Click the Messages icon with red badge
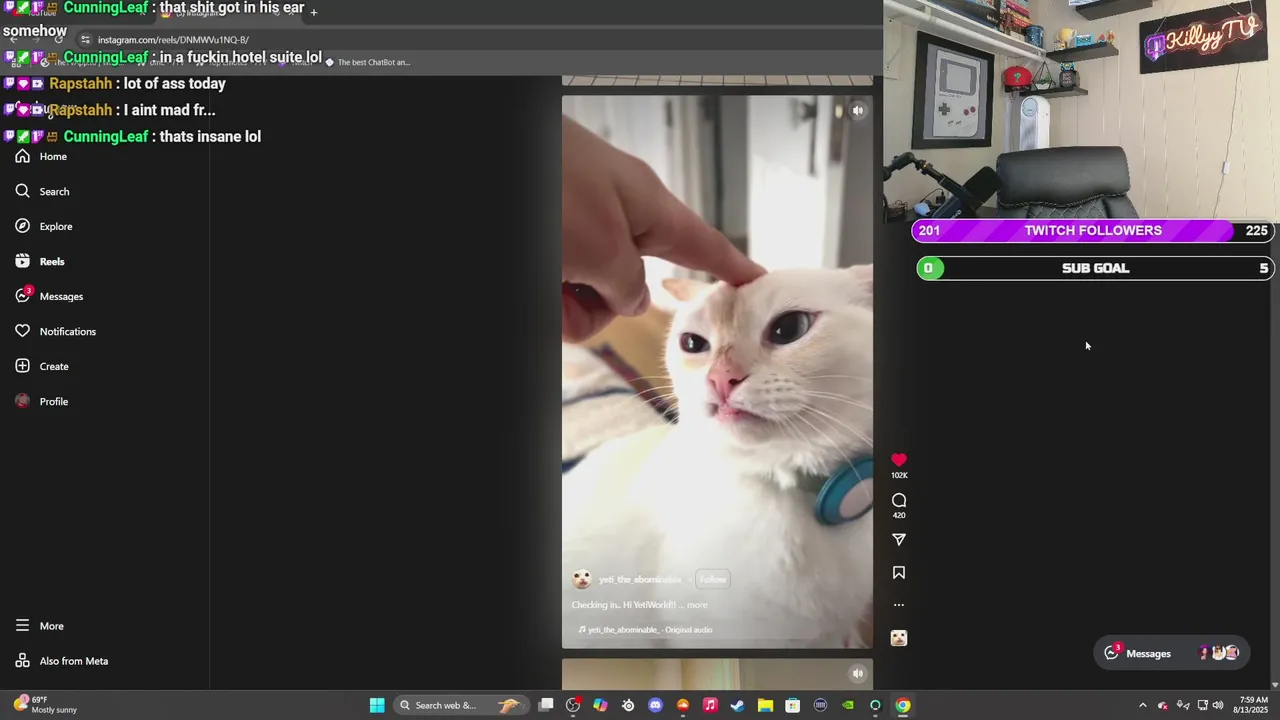Viewport: 1280px width, 720px height. 23,295
